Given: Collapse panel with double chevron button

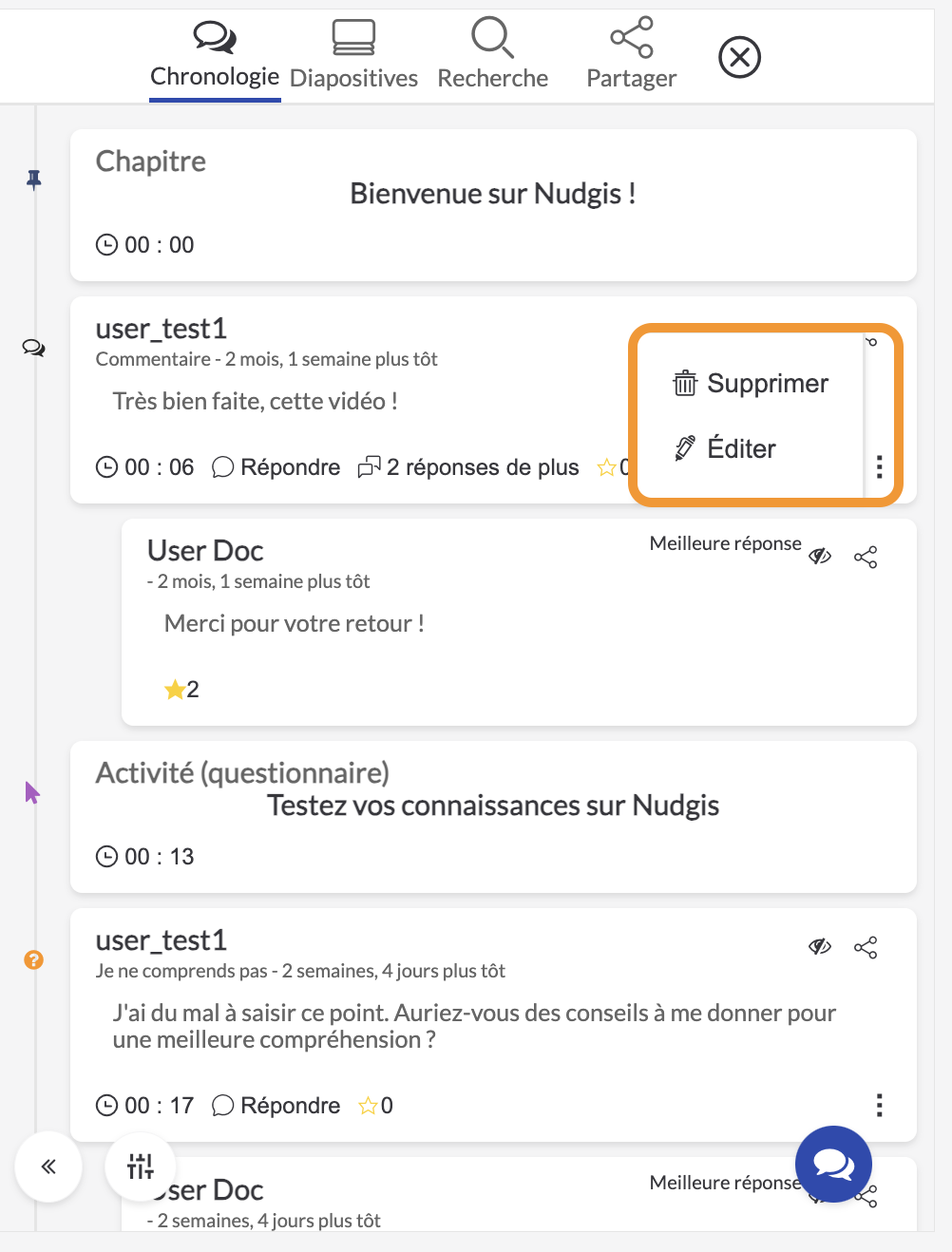Looking at the screenshot, I should tap(48, 1167).
